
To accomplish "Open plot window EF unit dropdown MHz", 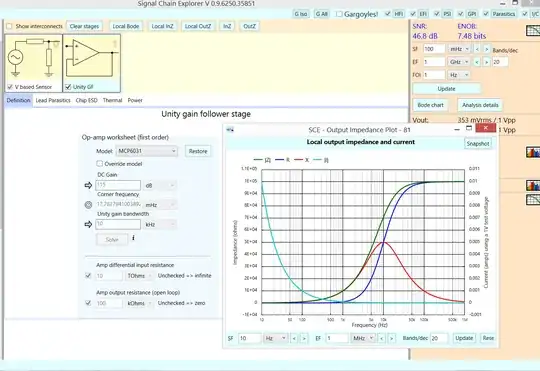I will point(363,338).
